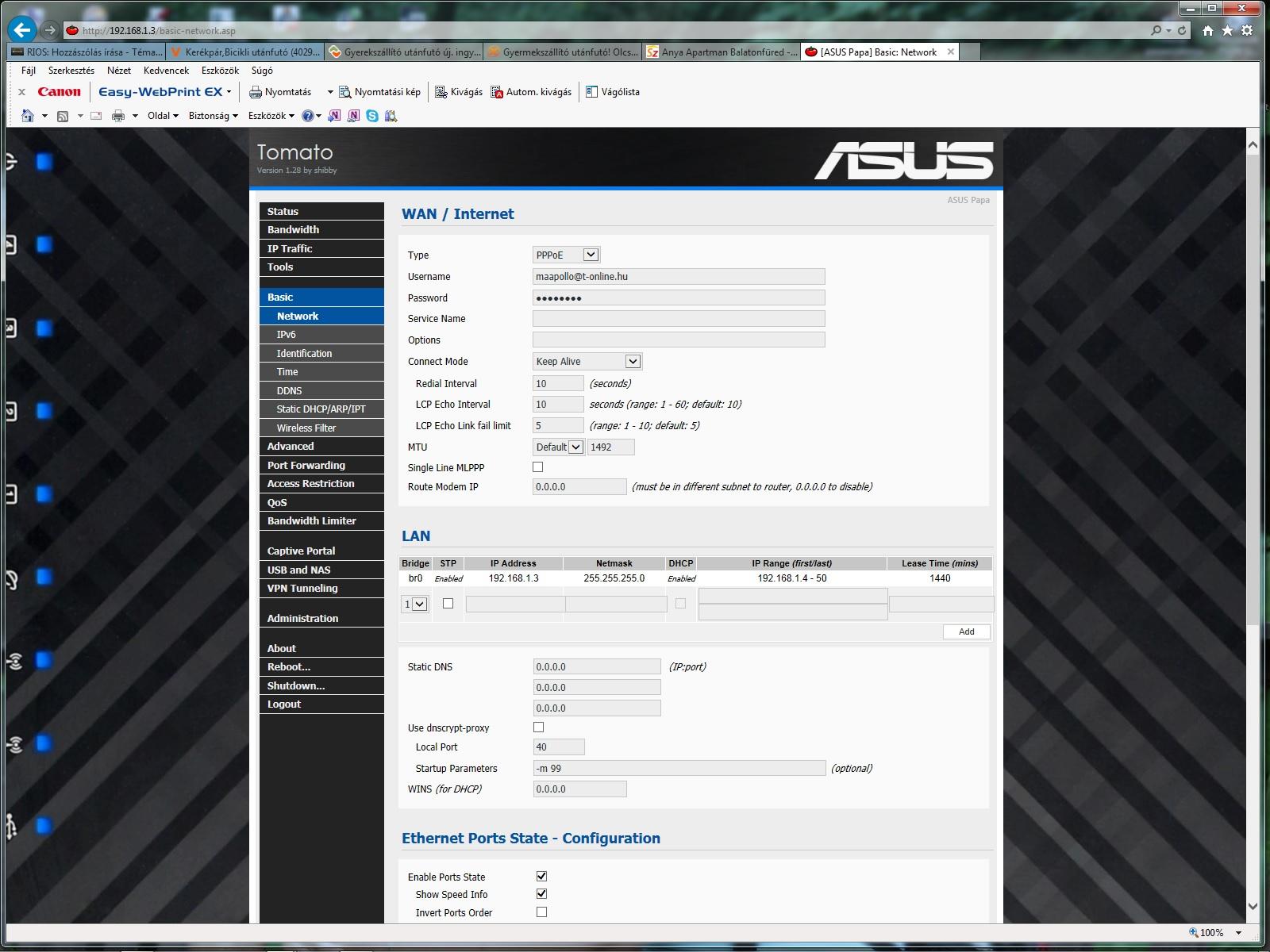Viewport: 1270px width, 952px height.
Task: Uncheck Enable Ports State checkbox
Action: [541, 877]
